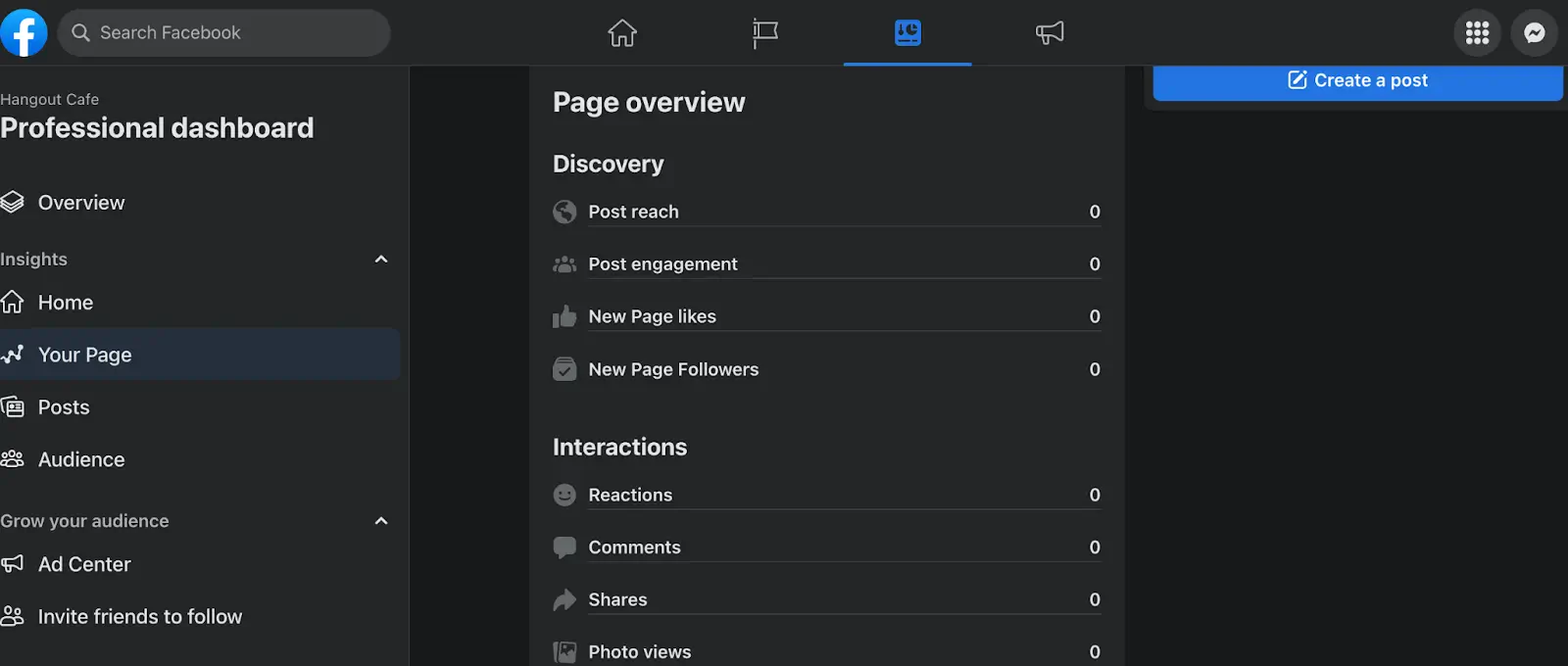Click the Search Facebook field

pos(224,32)
